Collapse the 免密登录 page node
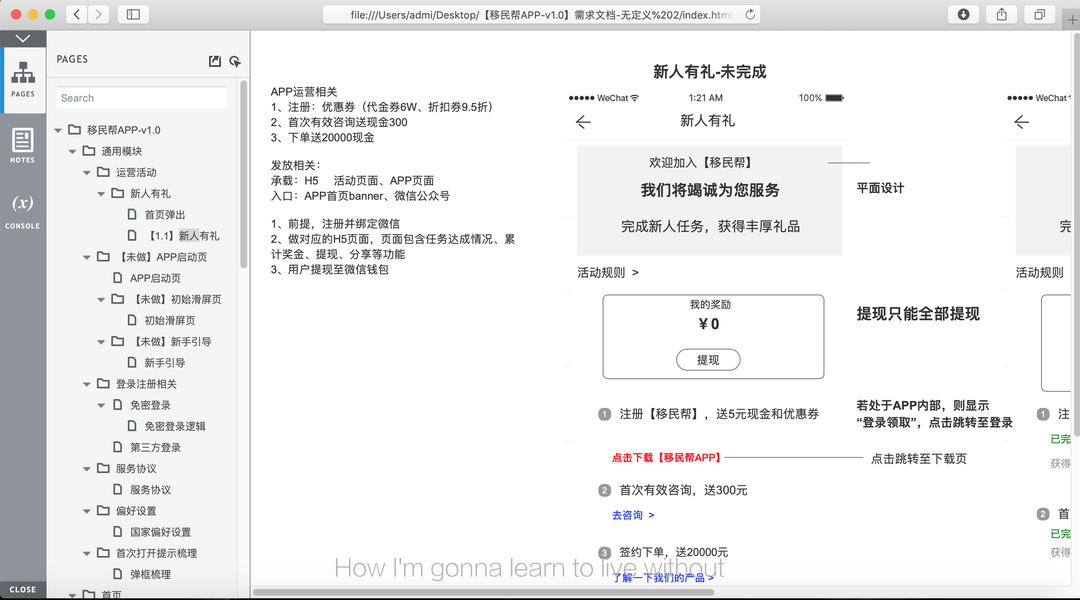The width and height of the screenshot is (1080, 600). [x=101, y=406]
